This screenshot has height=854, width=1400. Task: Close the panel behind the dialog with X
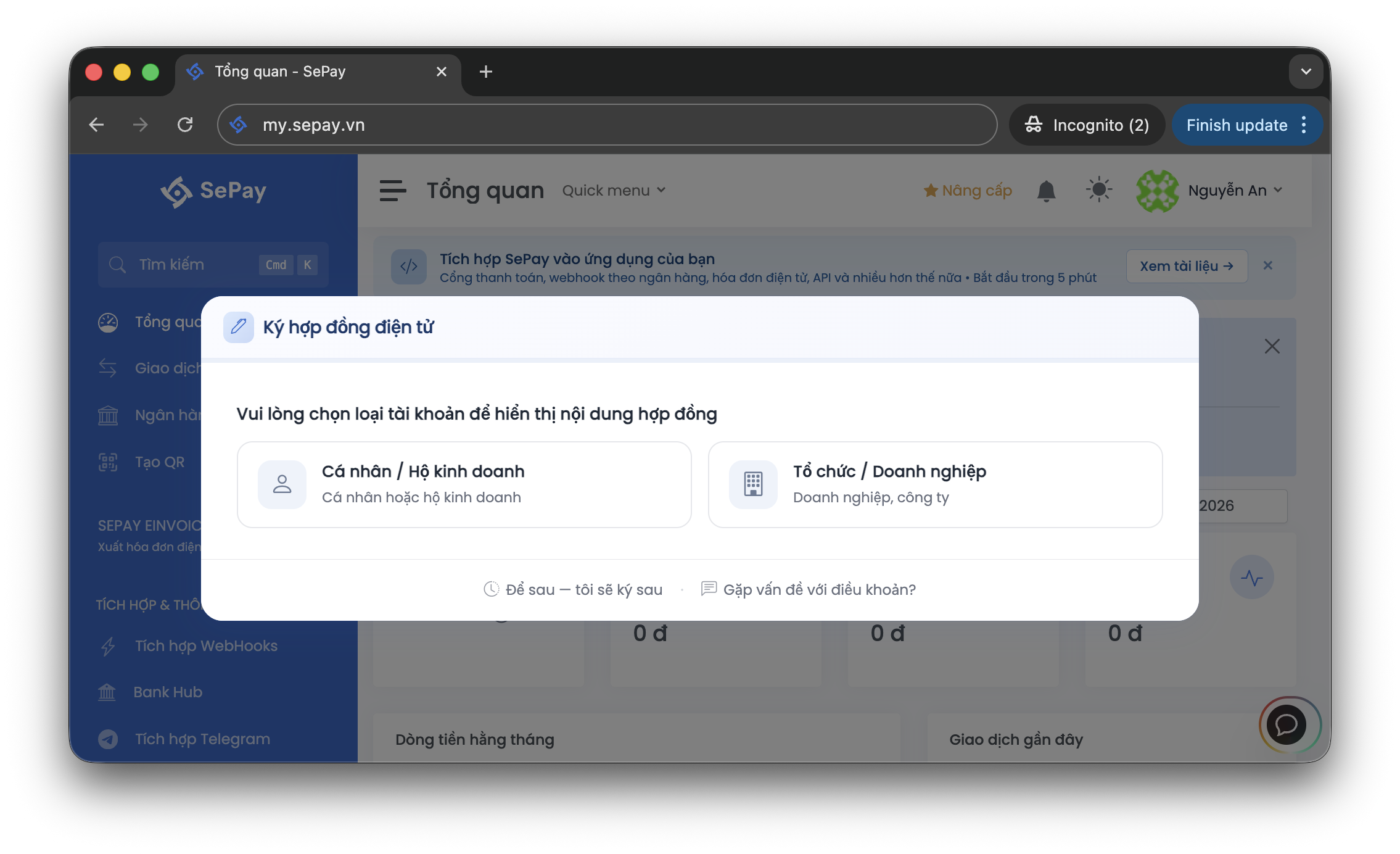(x=1272, y=347)
